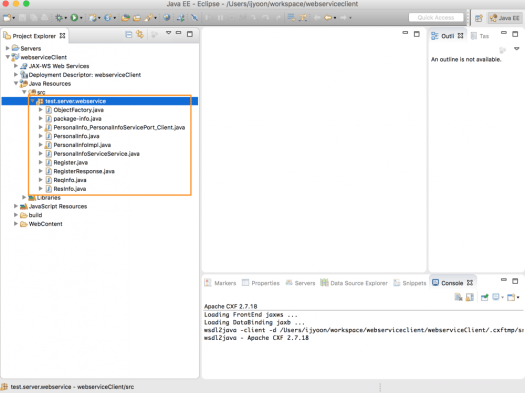Screen dimensions: 525x393
Task: Click status bar text test.server.webservice - webserviceClient/src
Action: click(x=72, y=387)
